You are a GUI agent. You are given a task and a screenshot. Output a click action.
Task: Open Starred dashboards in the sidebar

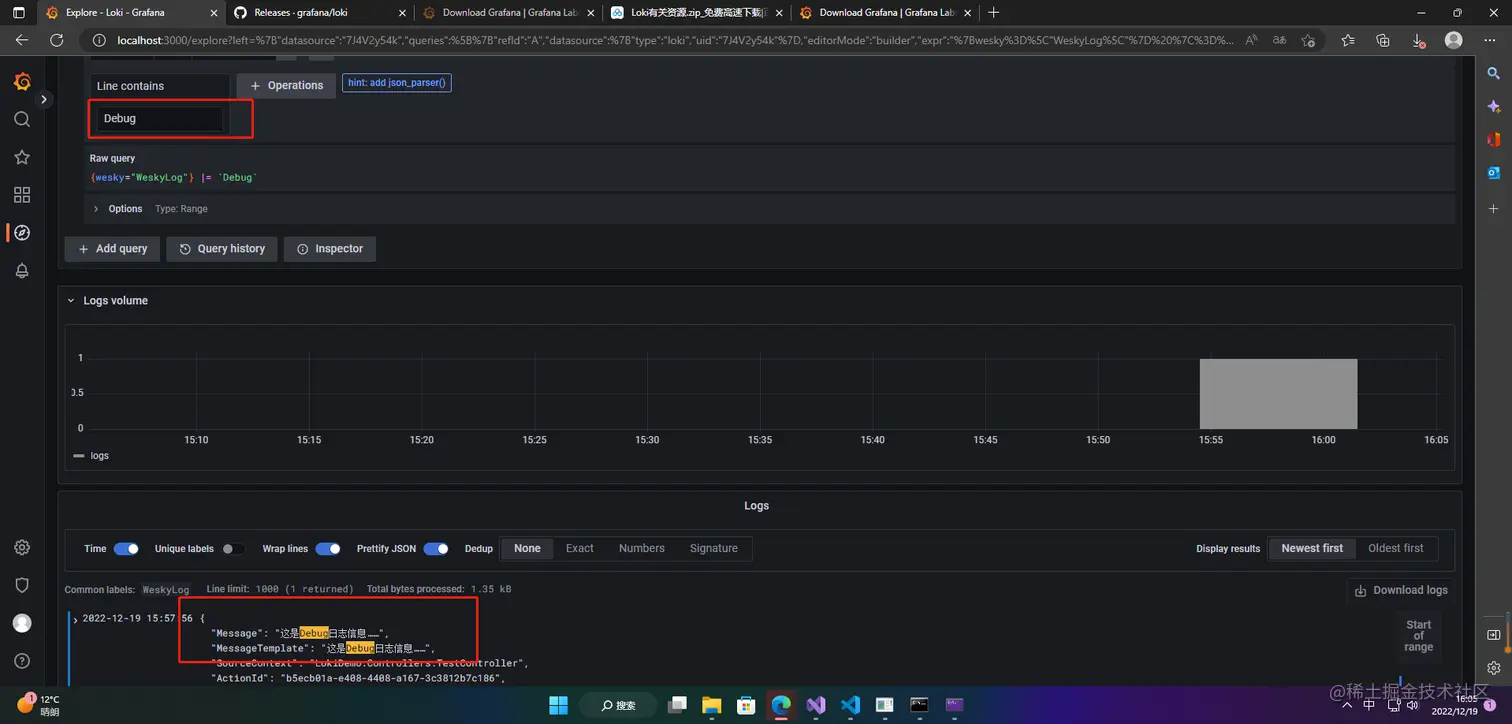pyautogui.click(x=22, y=157)
